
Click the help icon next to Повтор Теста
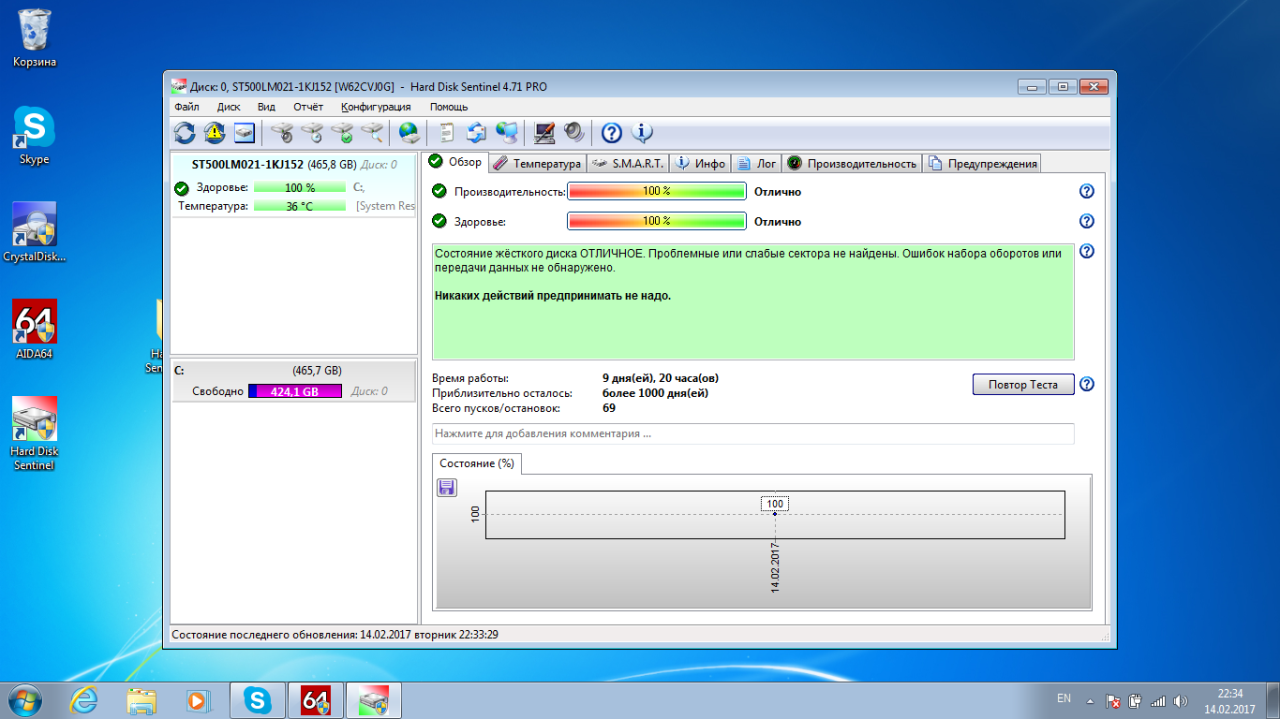pos(1087,384)
